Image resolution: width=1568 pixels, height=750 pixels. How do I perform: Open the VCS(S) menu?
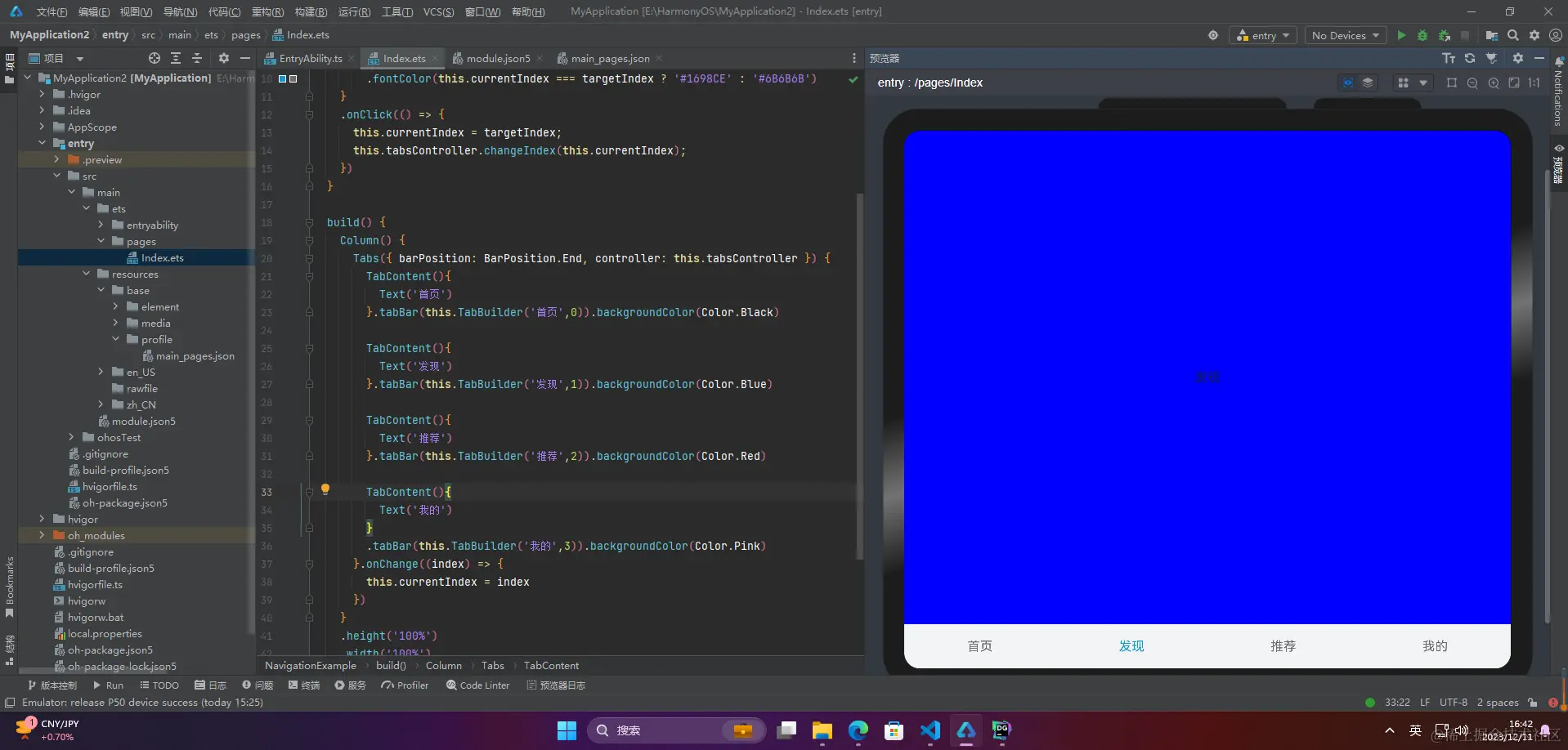[438, 11]
